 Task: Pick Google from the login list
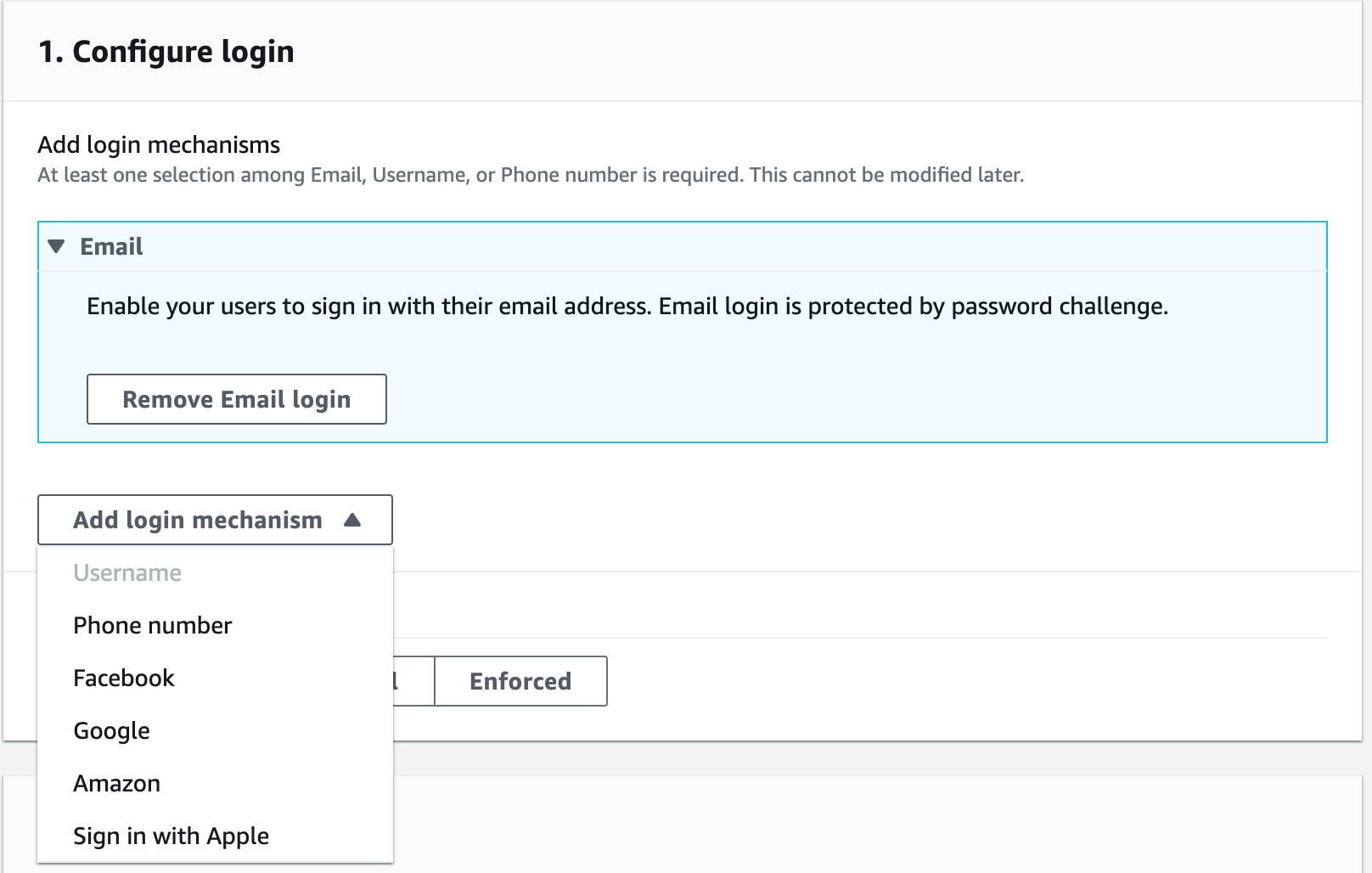click(111, 731)
